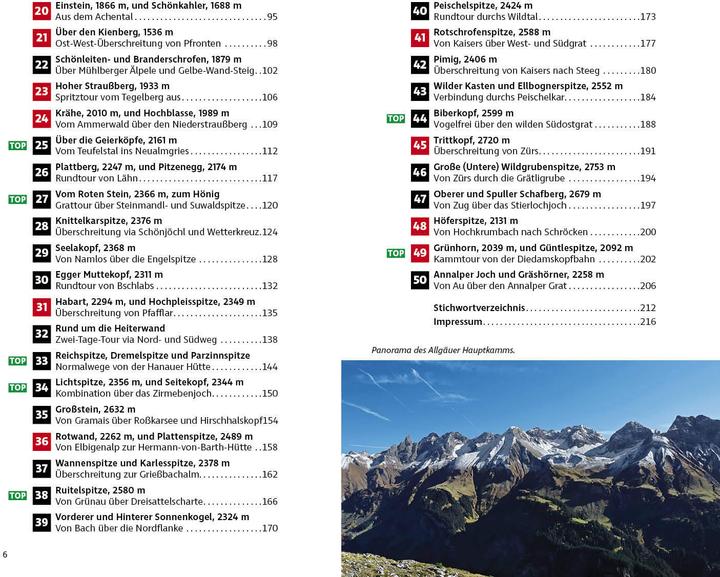Click 'Von Zürs durch die Grätligrube'
Viewport: 720px width, 577px height.
pos(499,178)
